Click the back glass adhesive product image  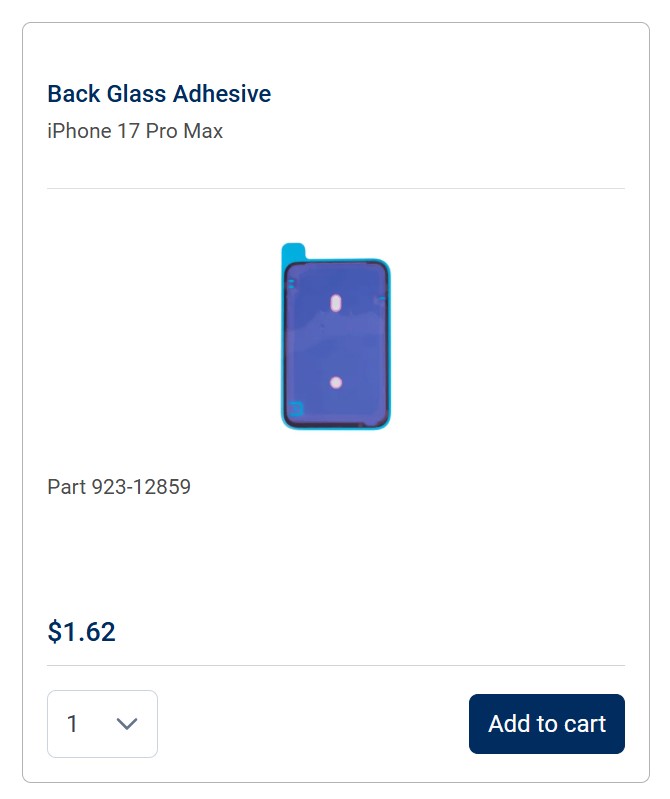(x=335, y=337)
